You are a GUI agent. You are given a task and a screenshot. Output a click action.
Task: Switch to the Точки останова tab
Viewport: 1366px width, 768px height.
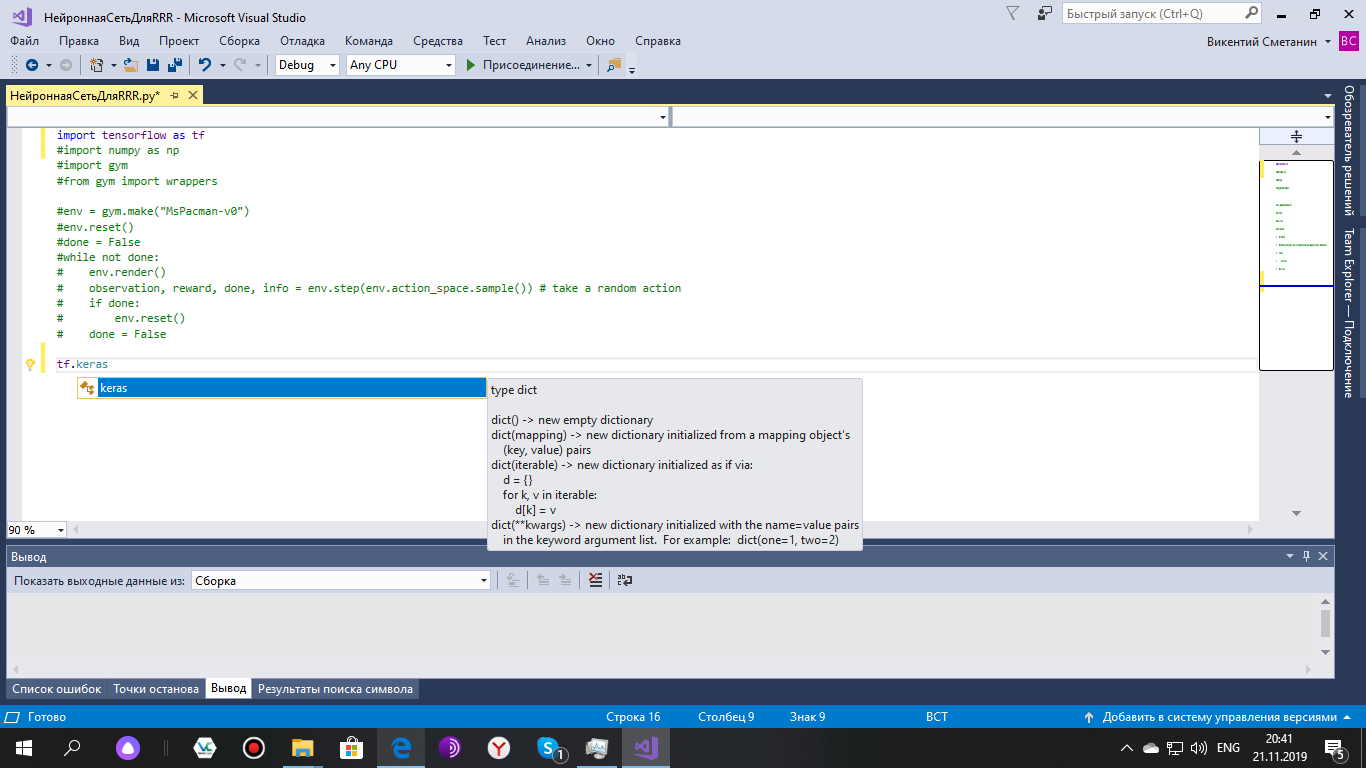pyautogui.click(x=156, y=689)
